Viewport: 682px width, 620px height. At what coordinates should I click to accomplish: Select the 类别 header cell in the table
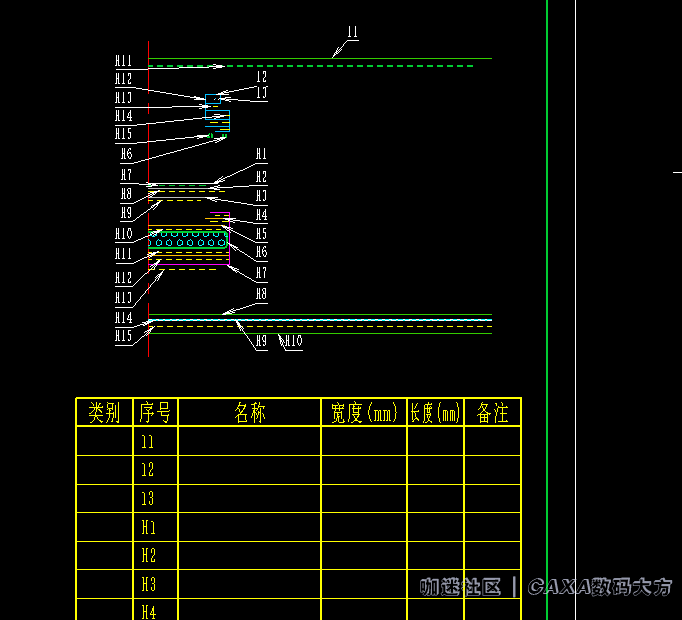pyautogui.click(x=104, y=412)
